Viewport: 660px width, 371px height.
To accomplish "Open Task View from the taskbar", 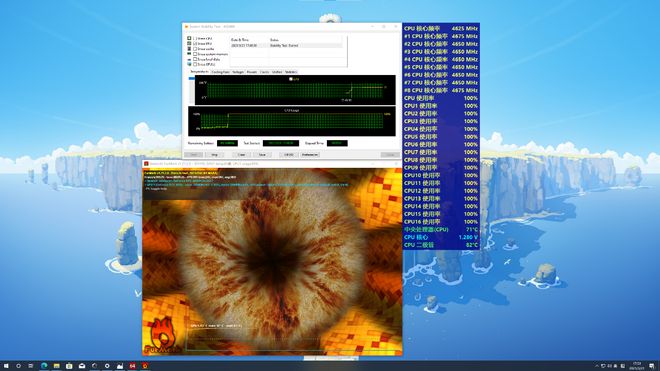I will (x=31, y=366).
